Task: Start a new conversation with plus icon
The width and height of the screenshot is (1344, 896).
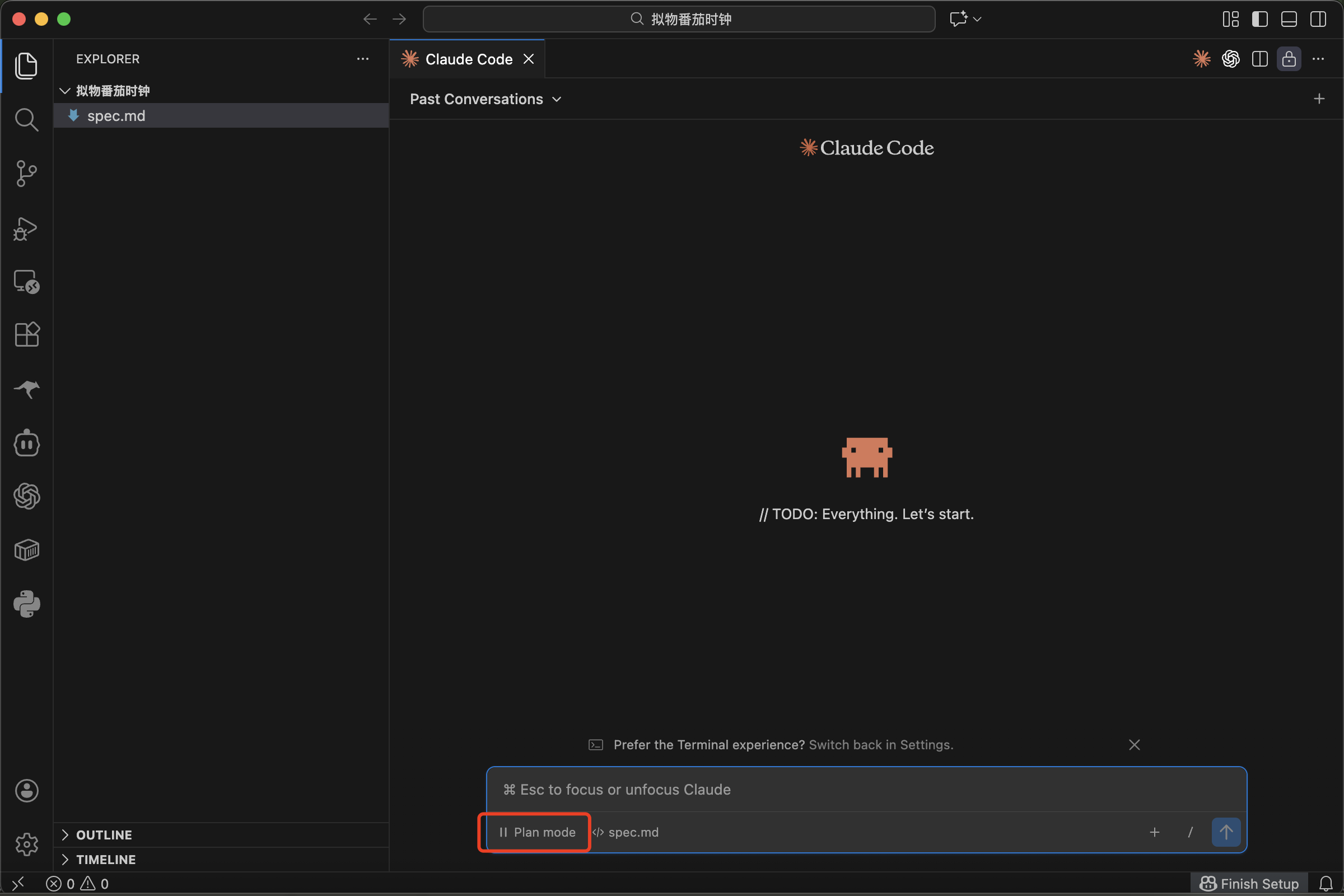Action: coord(1319,99)
